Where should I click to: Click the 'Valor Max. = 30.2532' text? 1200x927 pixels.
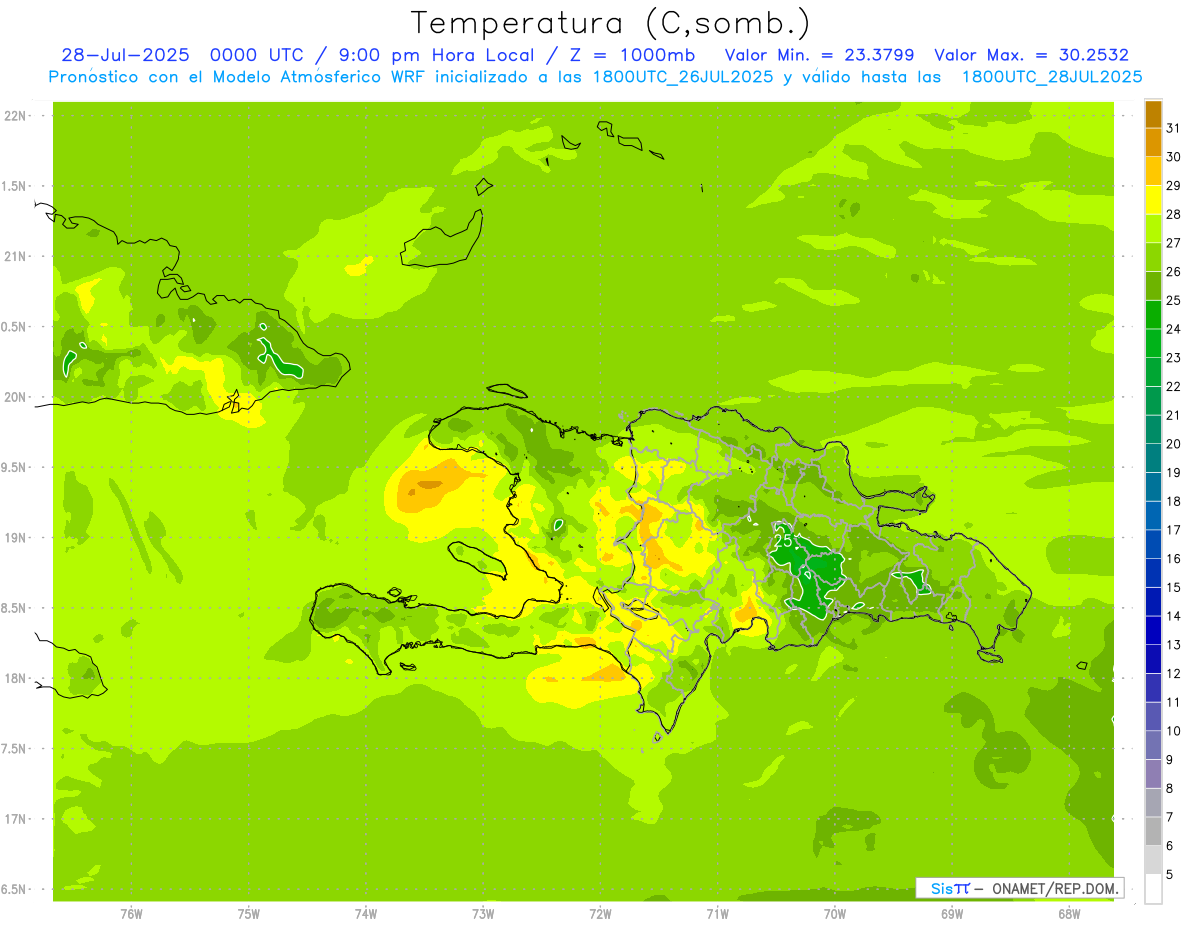[1031, 55]
